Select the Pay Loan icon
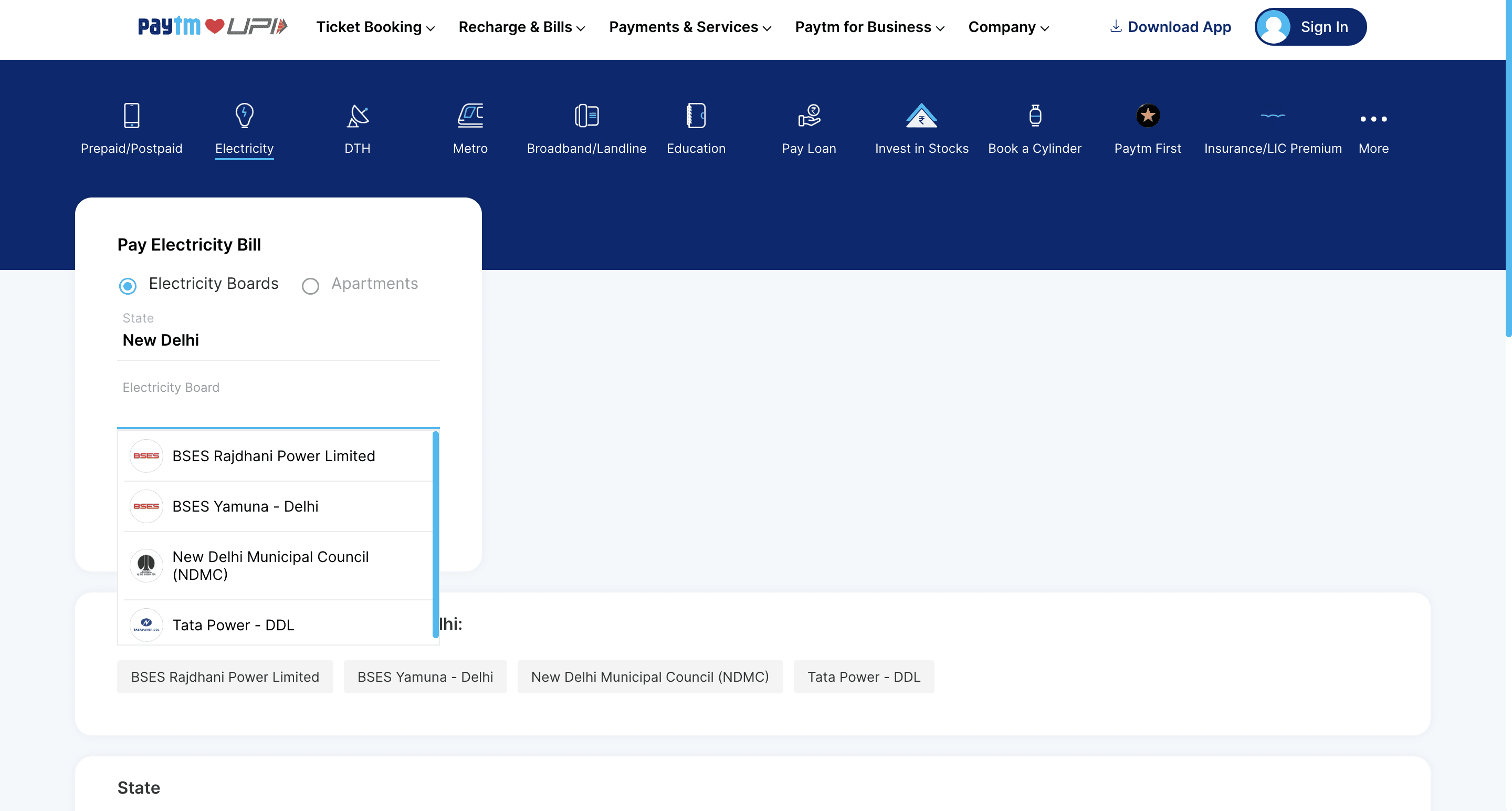The image size is (1512, 811). coord(809,115)
